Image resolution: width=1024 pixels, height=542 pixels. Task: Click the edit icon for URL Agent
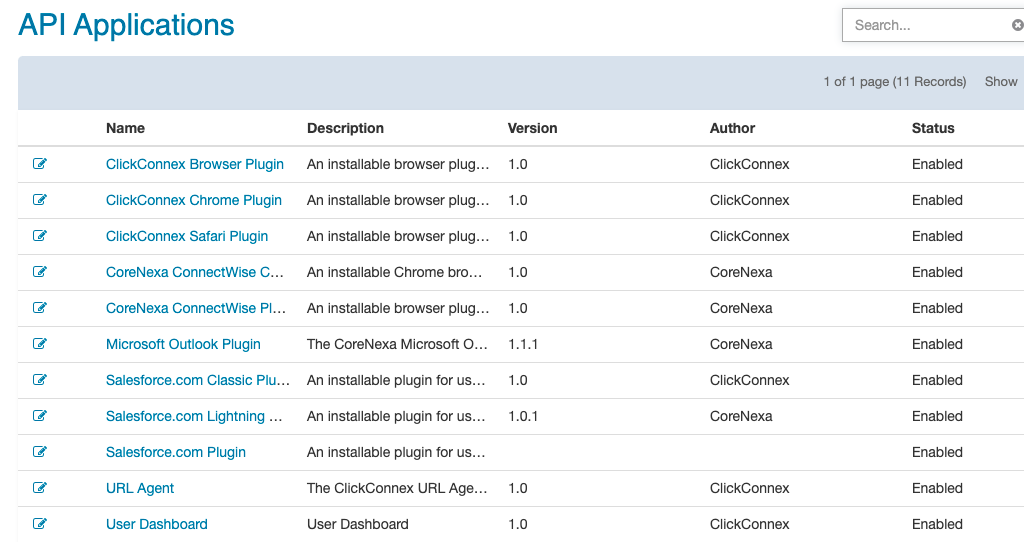point(40,487)
